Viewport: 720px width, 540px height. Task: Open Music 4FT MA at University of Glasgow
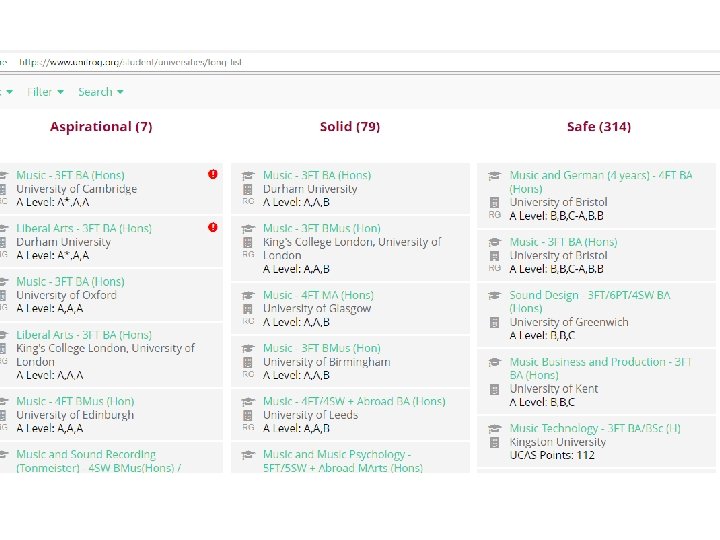318,295
